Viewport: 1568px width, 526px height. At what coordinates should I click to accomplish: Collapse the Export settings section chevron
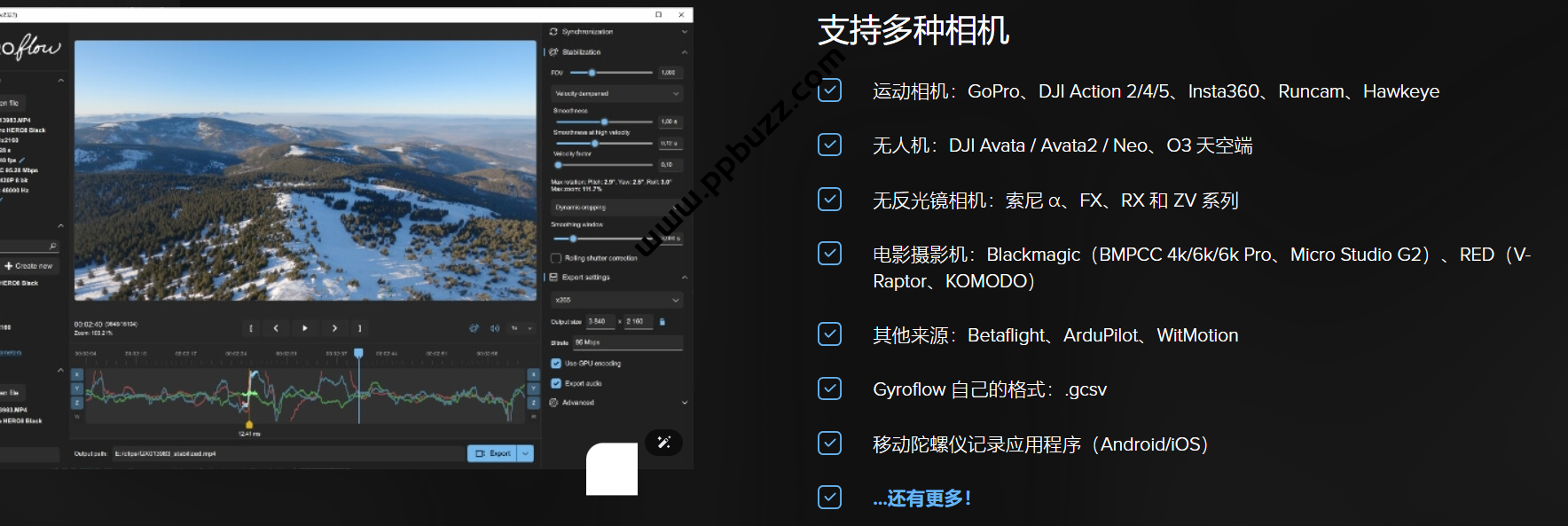[x=685, y=278]
